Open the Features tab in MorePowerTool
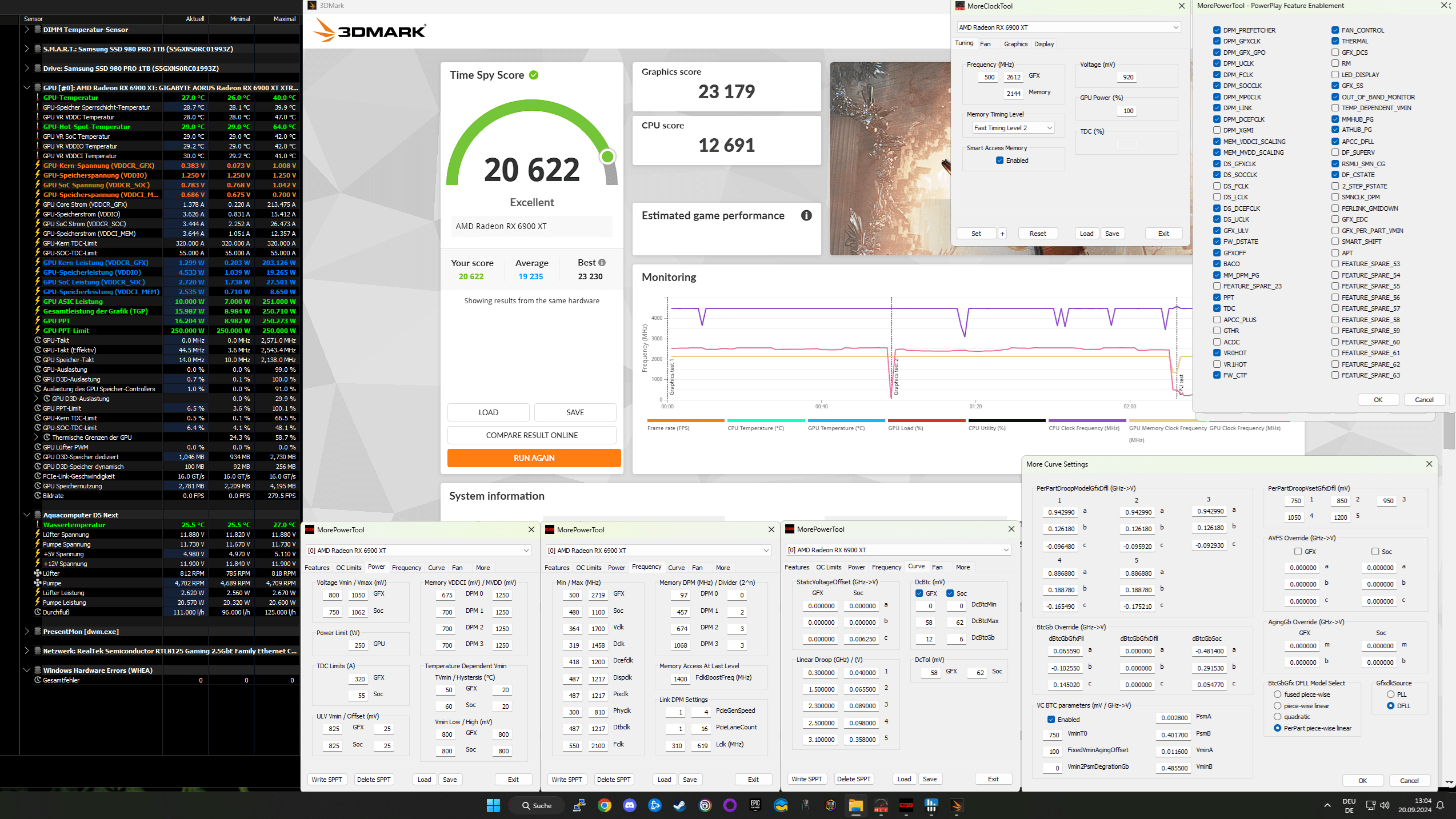 click(317, 568)
